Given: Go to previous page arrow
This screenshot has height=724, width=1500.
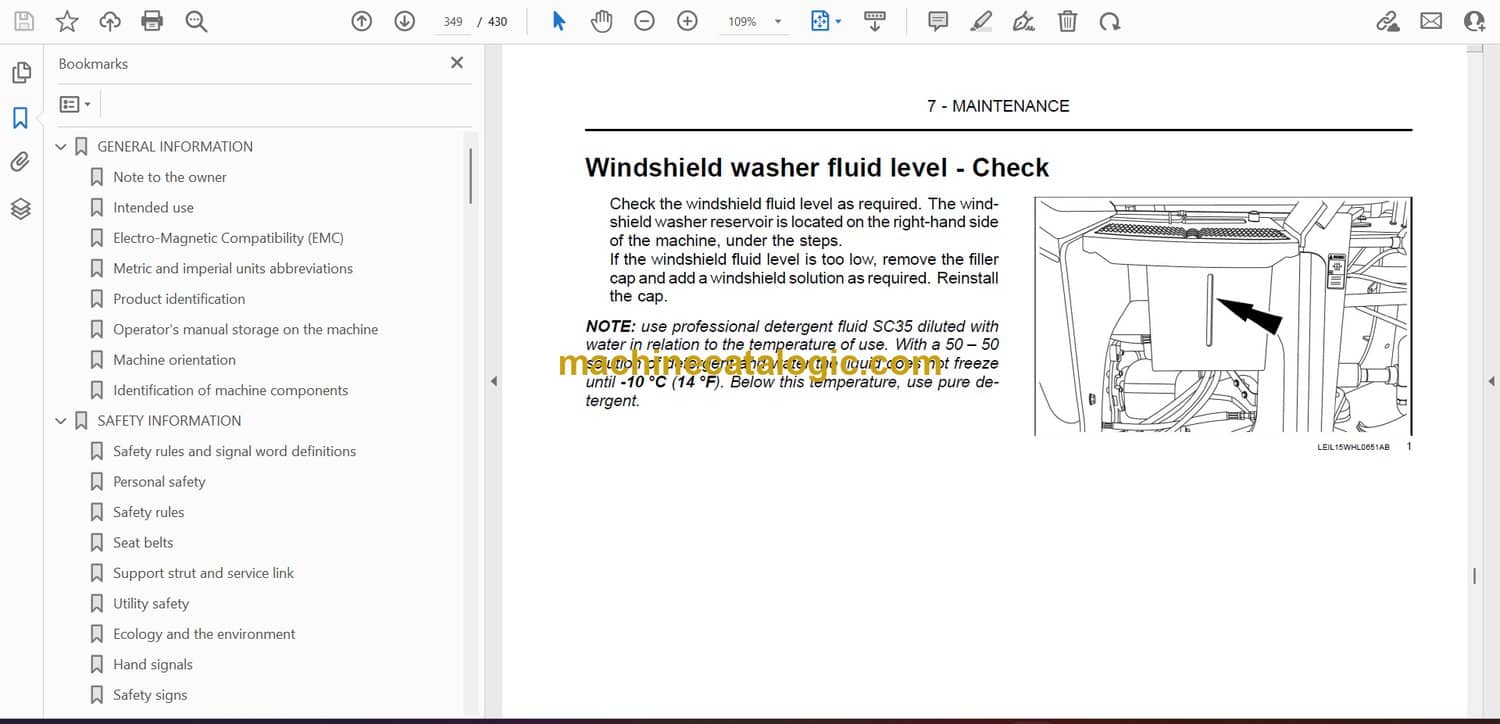Looking at the screenshot, I should click(362, 21).
